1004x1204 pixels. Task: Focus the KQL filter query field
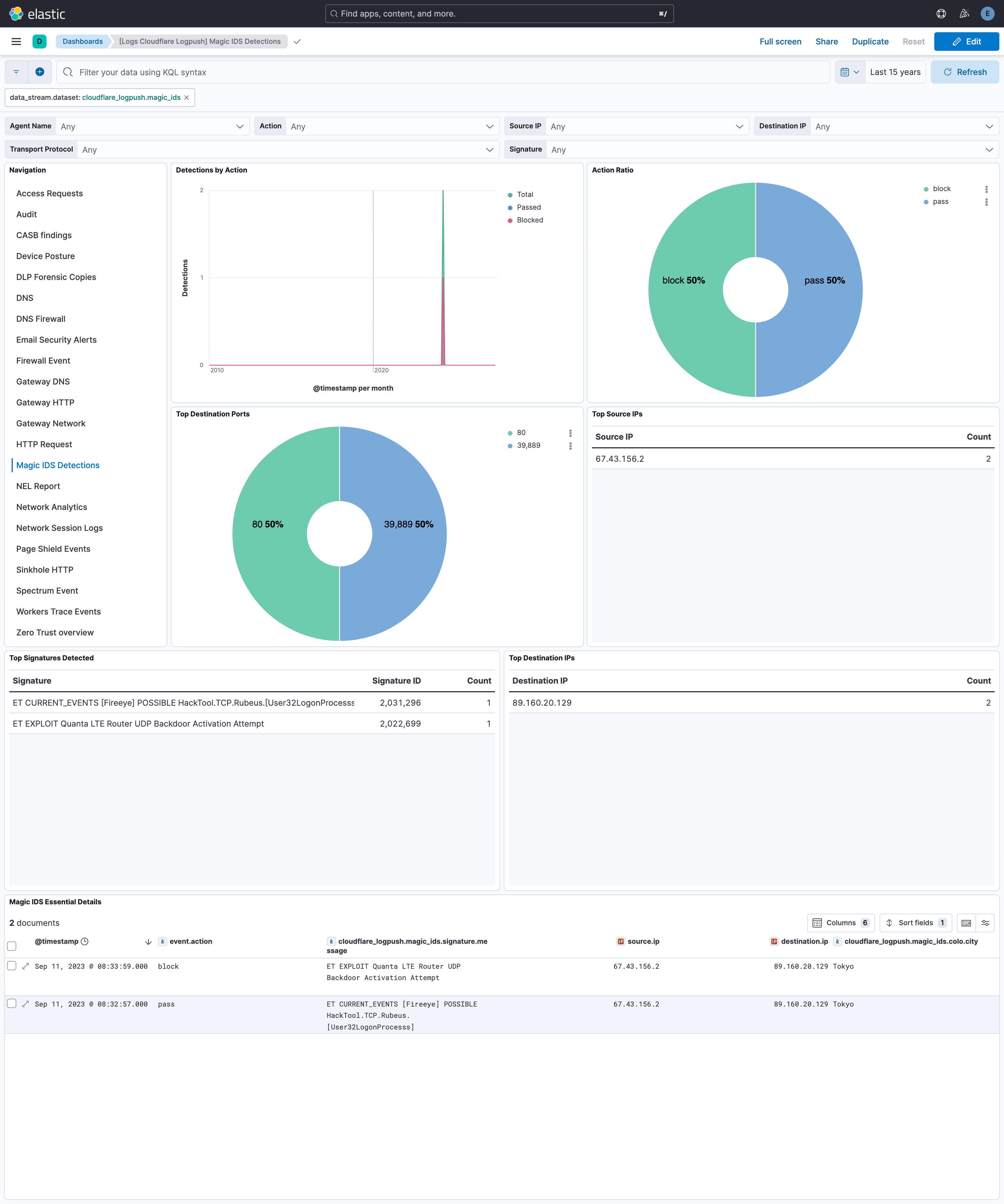[443, 72]
